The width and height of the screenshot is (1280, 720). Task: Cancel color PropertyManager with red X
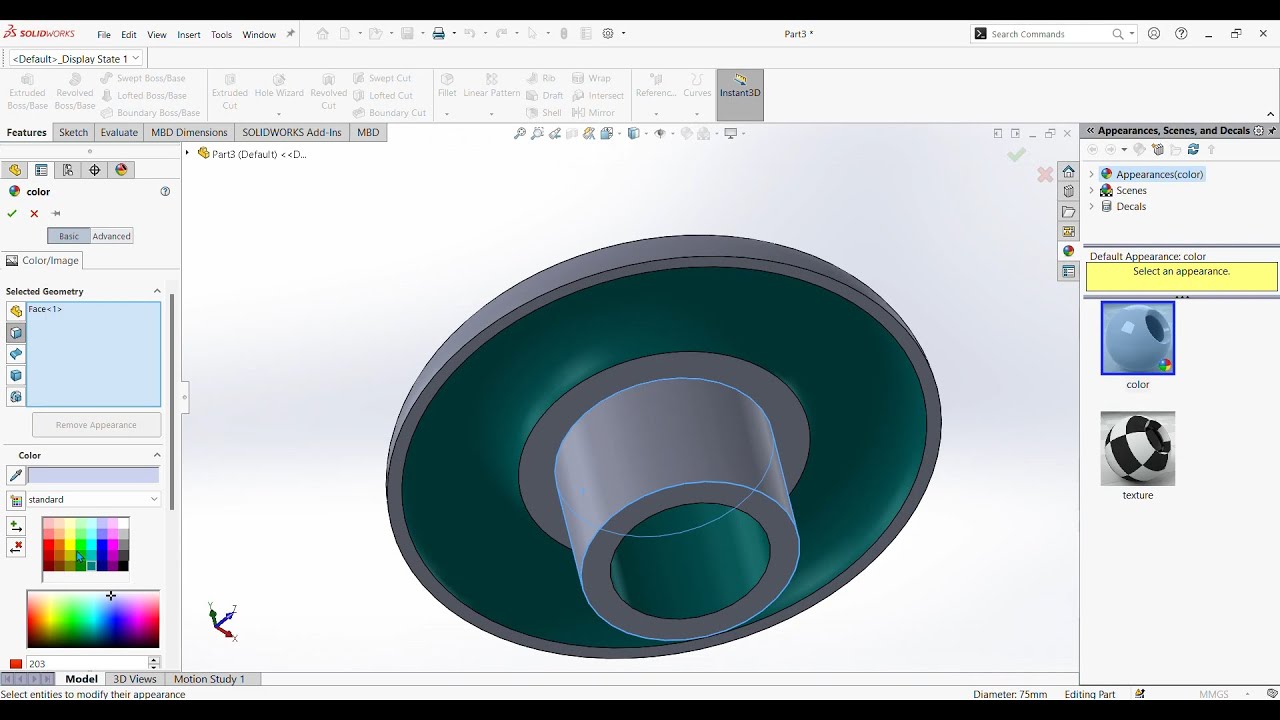(x=34, y=213)
